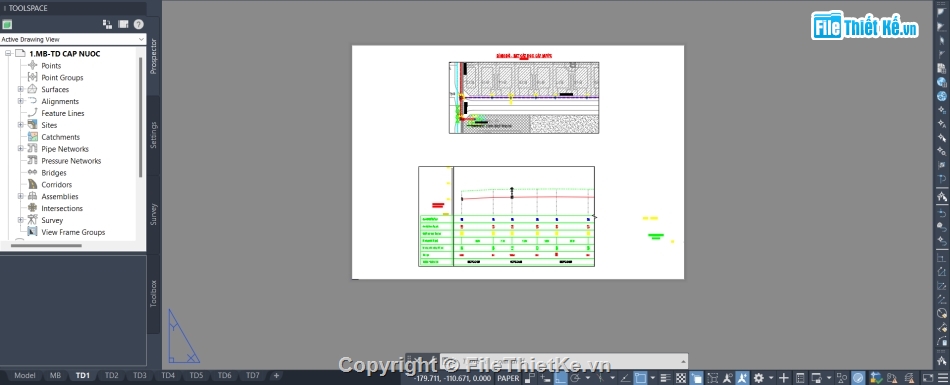The height and width of the screenshot is (385, 950).
Task: Toggle PAPER space button in status bar
Action: pos(508,378)
